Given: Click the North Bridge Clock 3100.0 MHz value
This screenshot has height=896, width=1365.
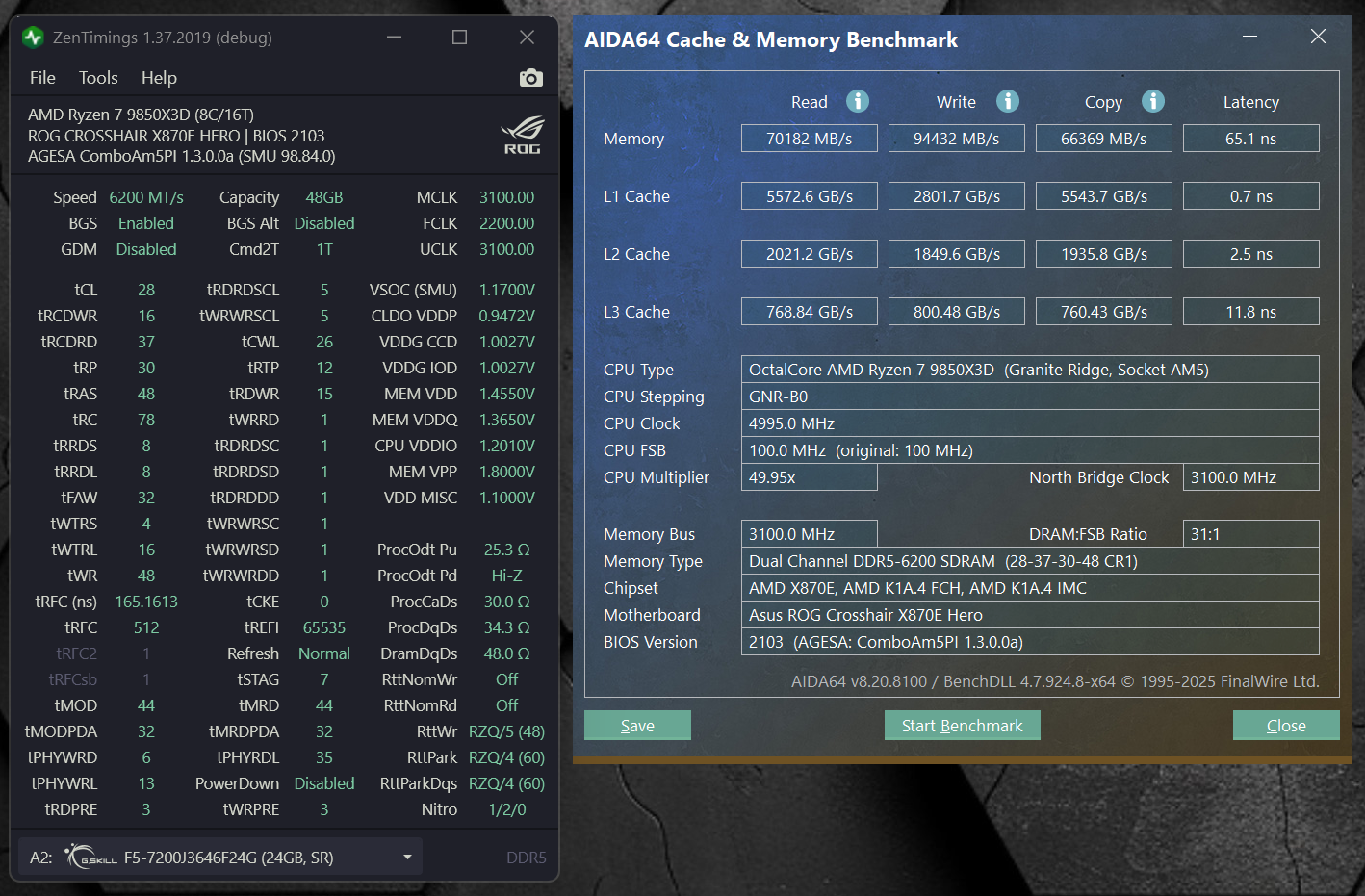Looking at the screenshot, I should 1251,477.
